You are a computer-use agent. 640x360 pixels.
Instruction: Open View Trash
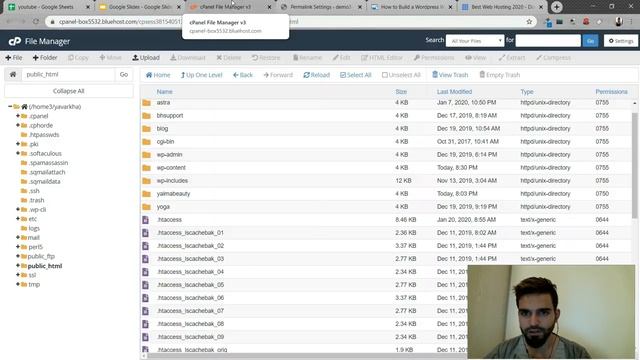450,75
